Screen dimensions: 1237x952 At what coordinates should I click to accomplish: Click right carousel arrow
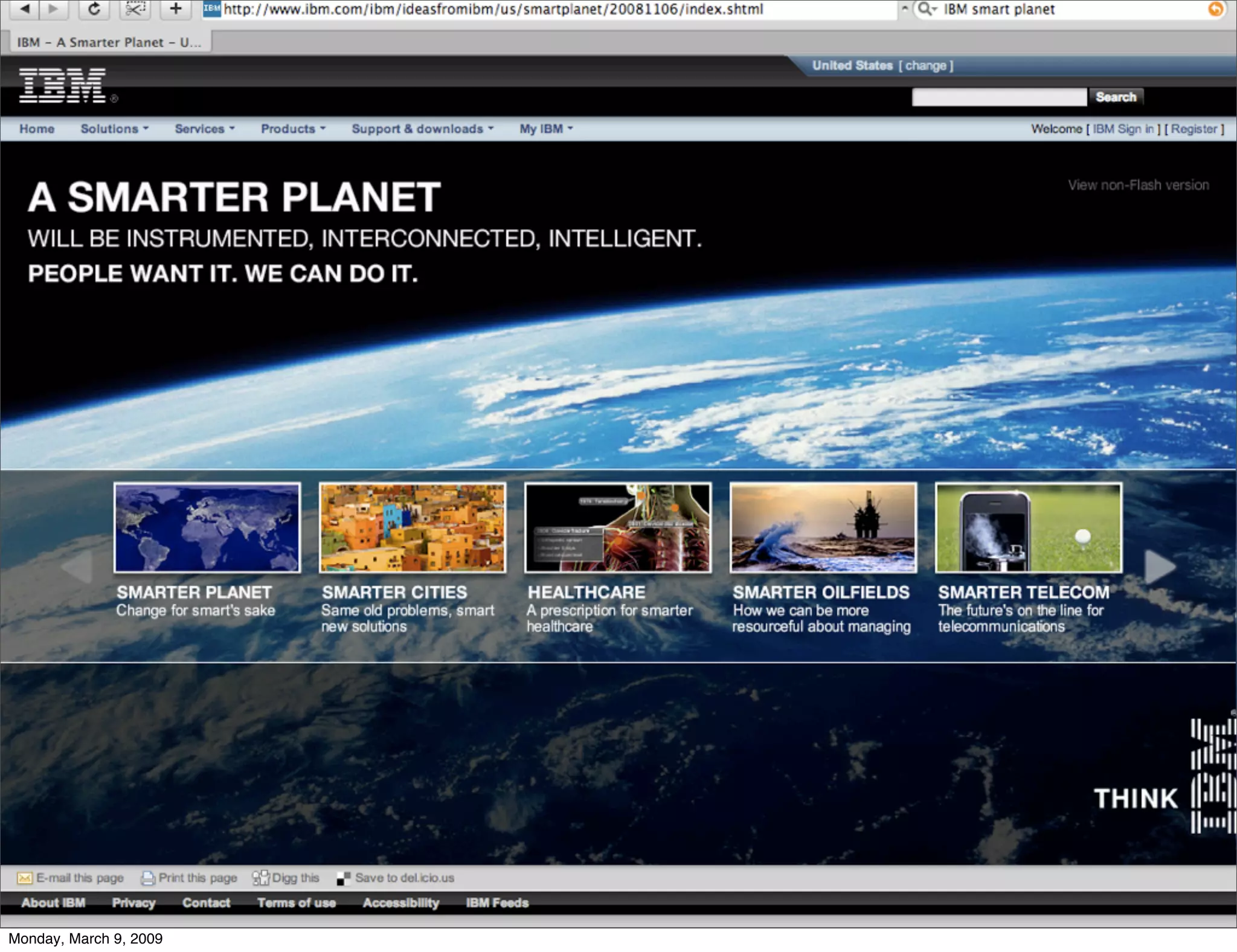pyautogui.click(x=1159, y=566)
